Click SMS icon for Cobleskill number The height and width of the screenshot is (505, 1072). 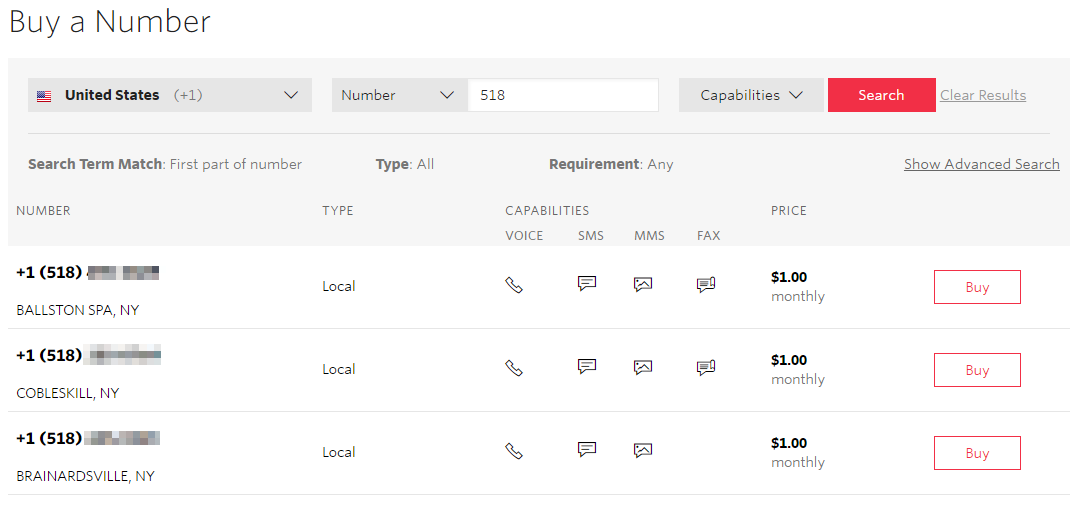coord(587,367)
